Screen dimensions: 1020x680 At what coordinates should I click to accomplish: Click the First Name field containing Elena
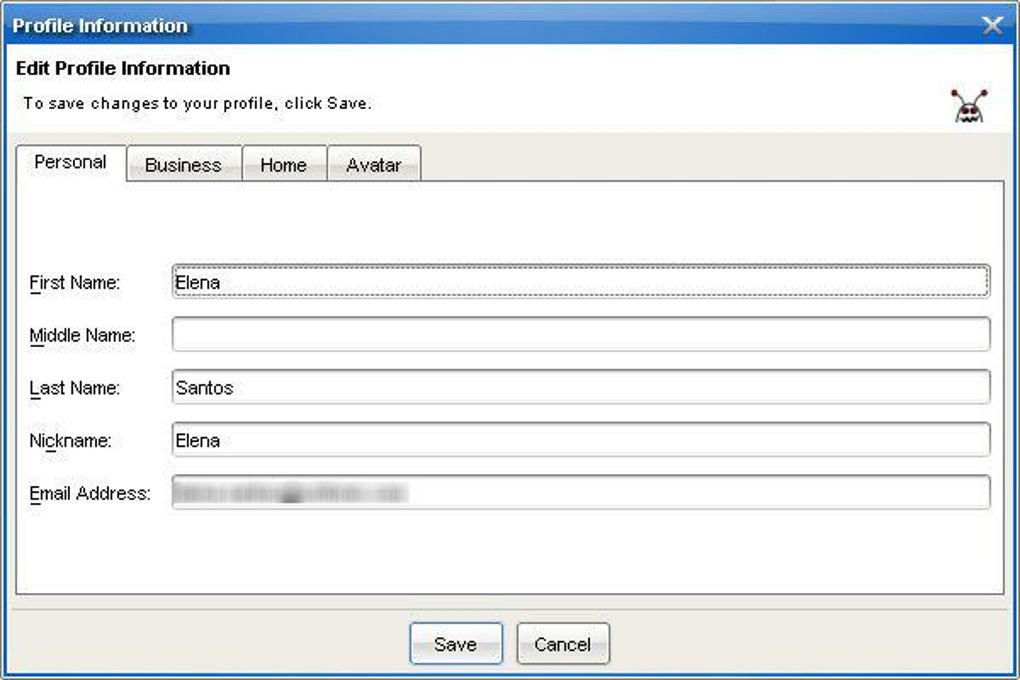581,282
